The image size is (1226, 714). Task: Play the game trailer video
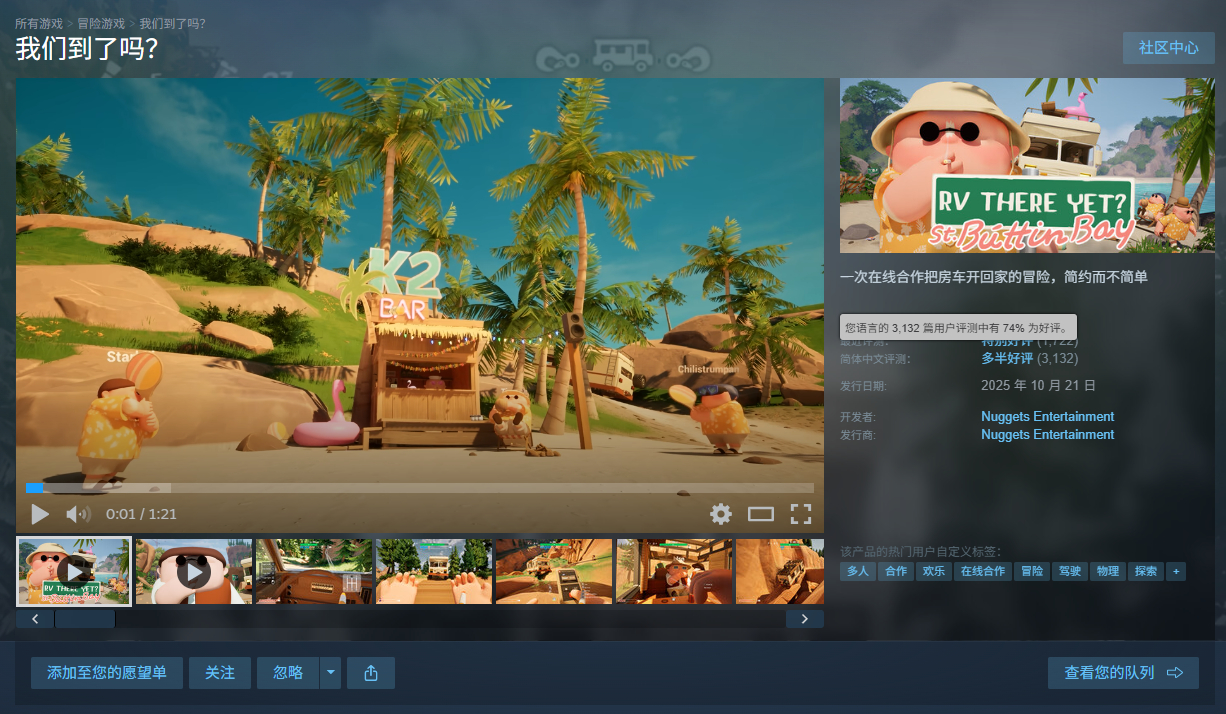tap(40, 514)
